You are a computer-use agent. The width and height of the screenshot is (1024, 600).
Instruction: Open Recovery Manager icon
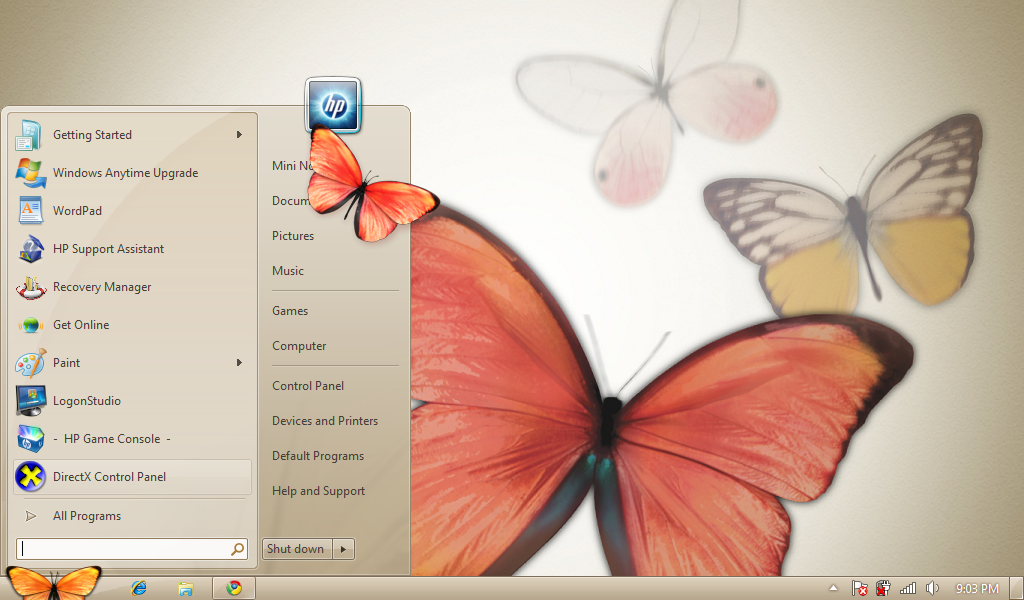click(x=31, y=287)
